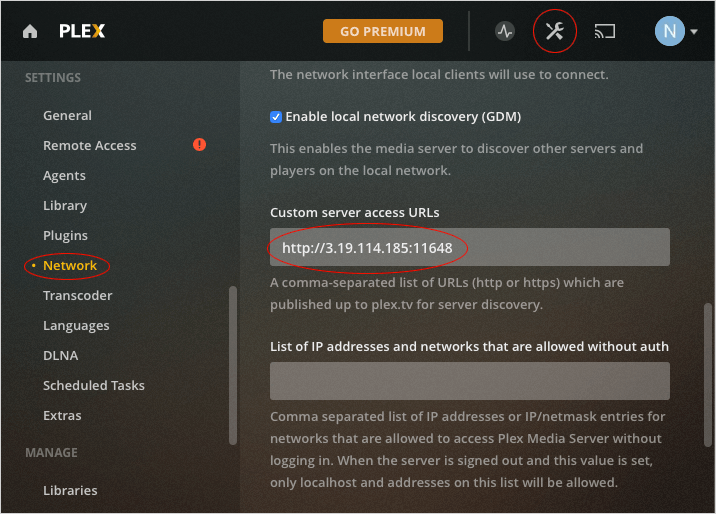Click the N user avatar
Screen dimensions: 716x514
[x=669, y=31]
